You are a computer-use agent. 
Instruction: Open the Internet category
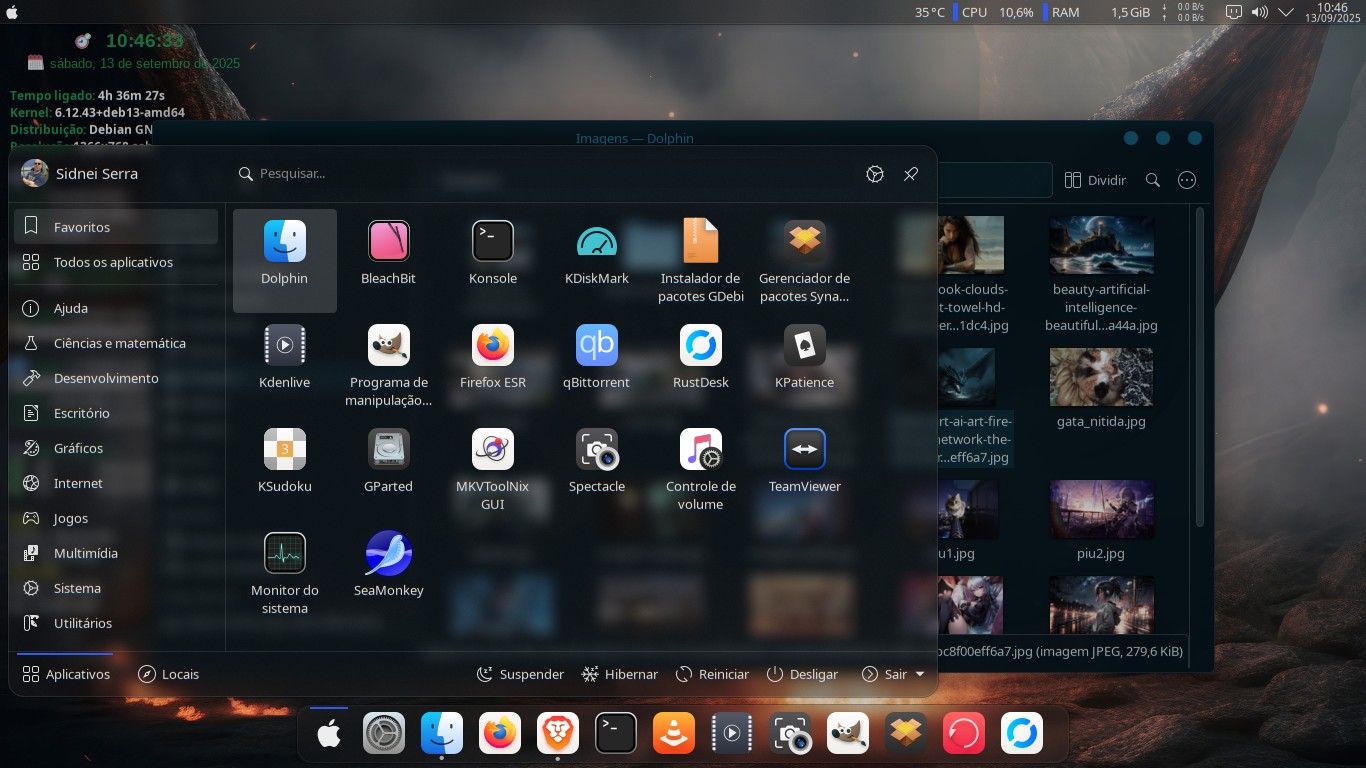116,483
